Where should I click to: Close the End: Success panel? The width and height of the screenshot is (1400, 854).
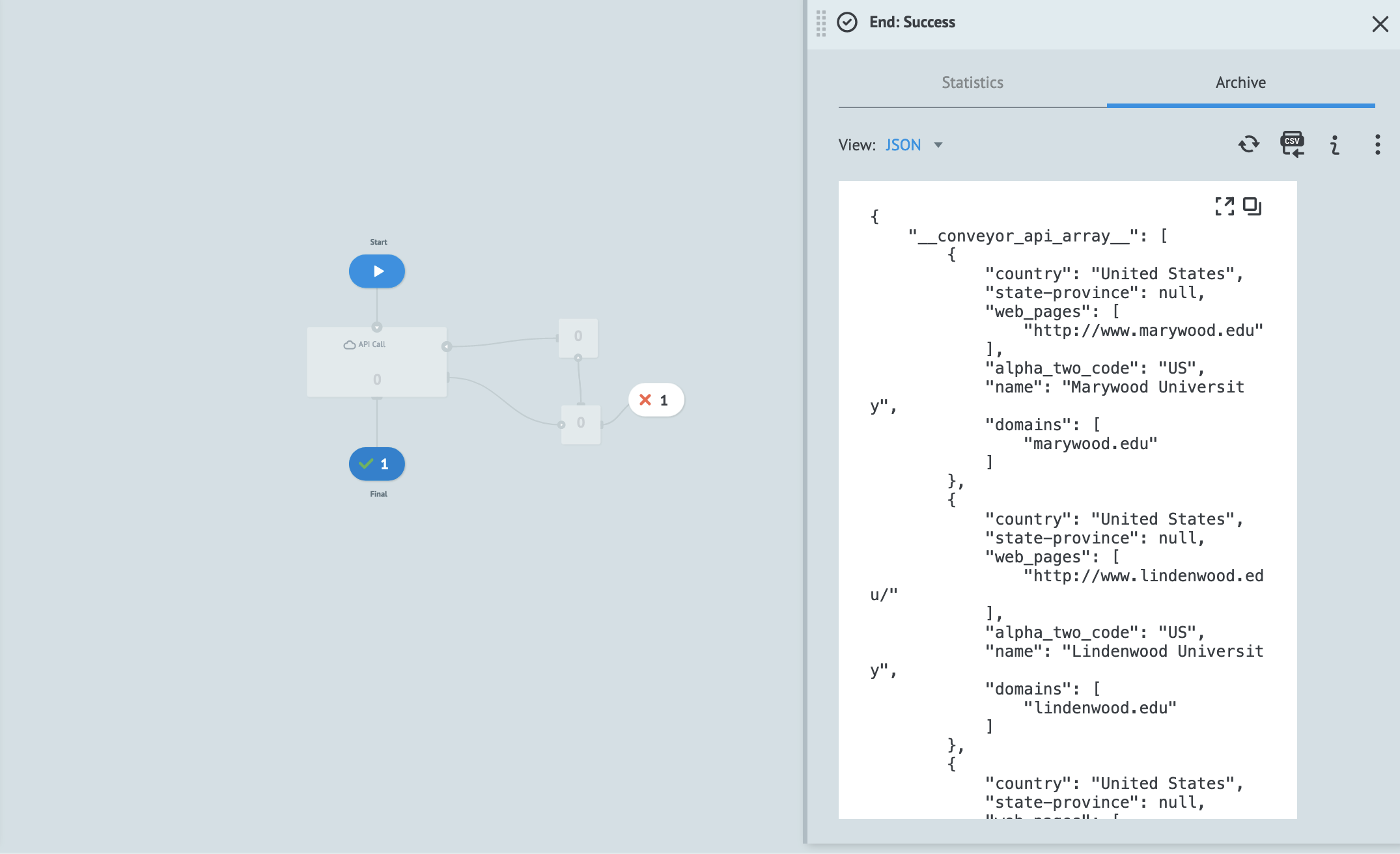(x=1380, y=24)
